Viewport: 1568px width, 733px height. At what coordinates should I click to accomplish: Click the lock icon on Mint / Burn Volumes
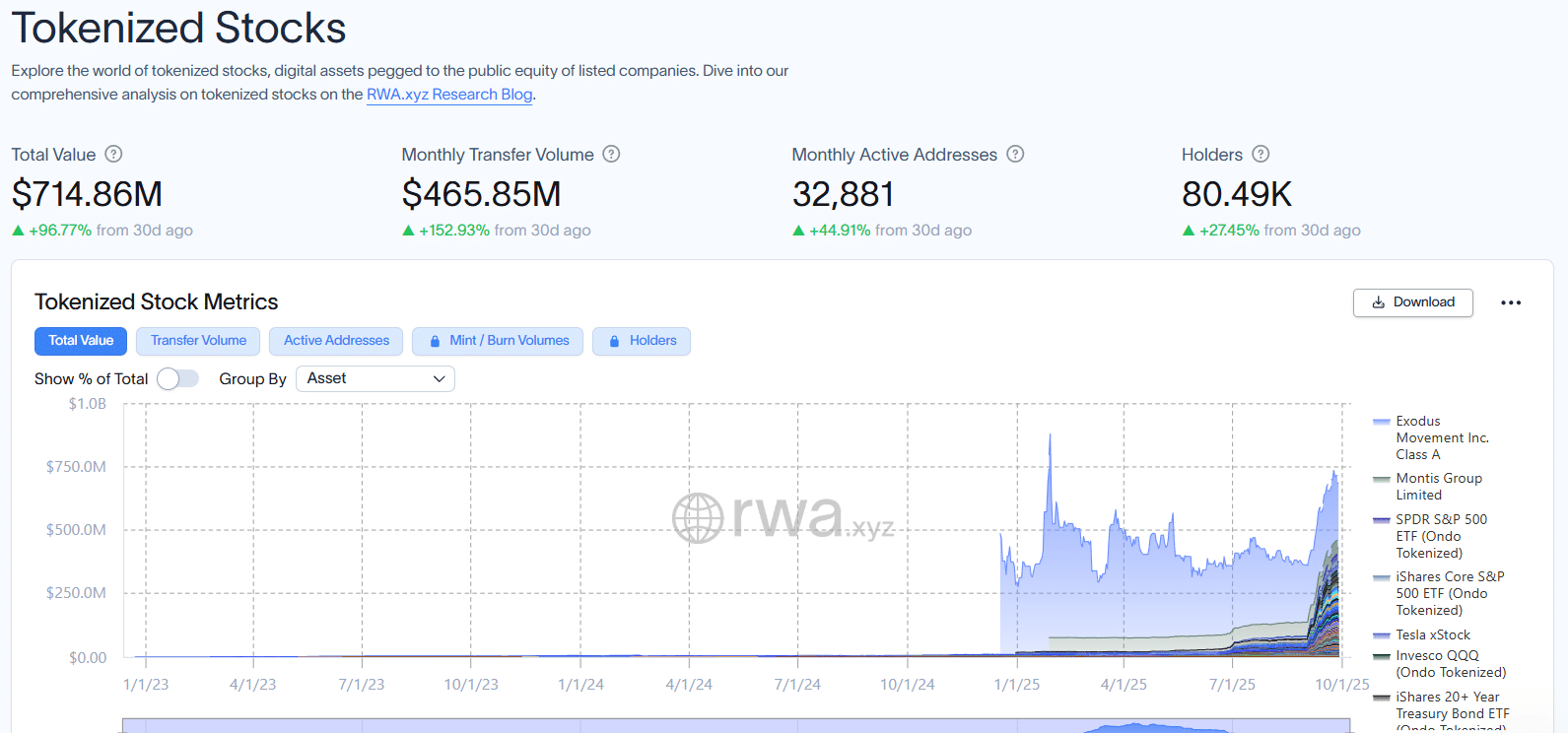tap(435, 341)
